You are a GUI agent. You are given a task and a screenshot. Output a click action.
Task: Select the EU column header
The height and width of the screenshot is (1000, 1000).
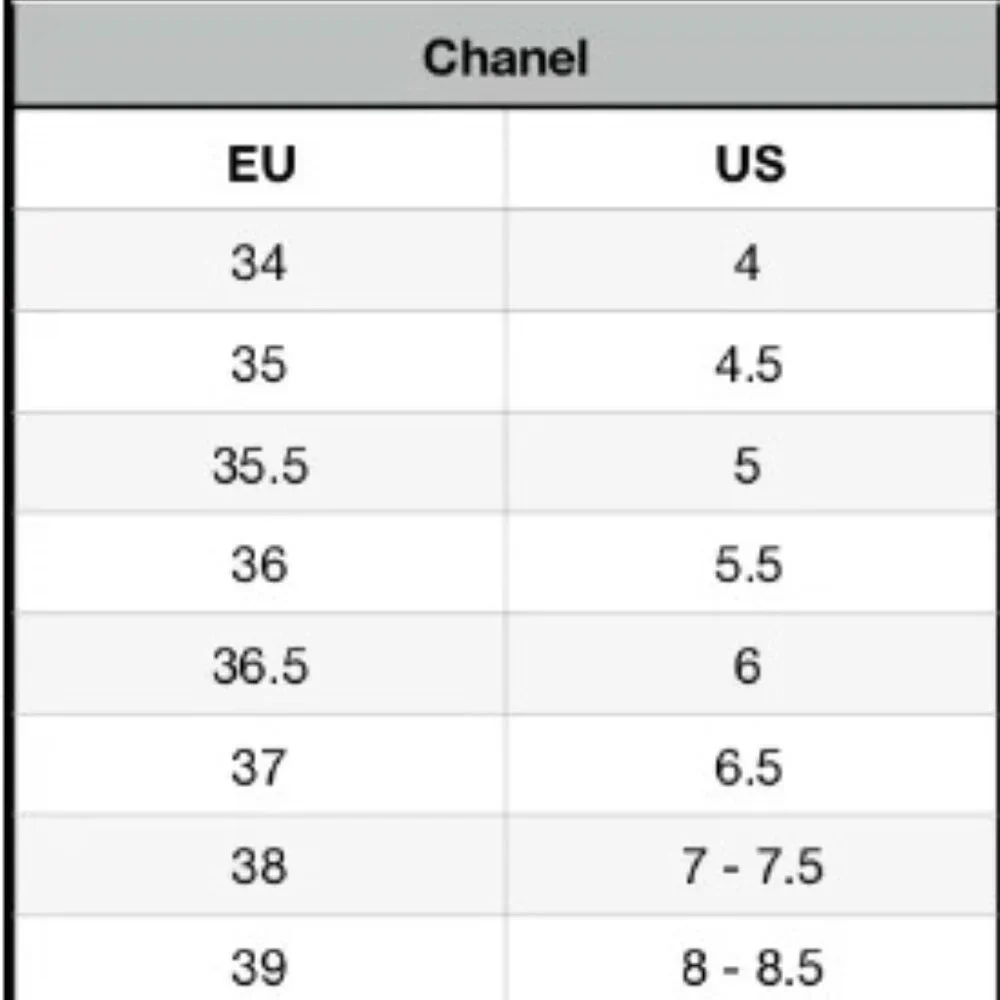[x=261, y=163]
